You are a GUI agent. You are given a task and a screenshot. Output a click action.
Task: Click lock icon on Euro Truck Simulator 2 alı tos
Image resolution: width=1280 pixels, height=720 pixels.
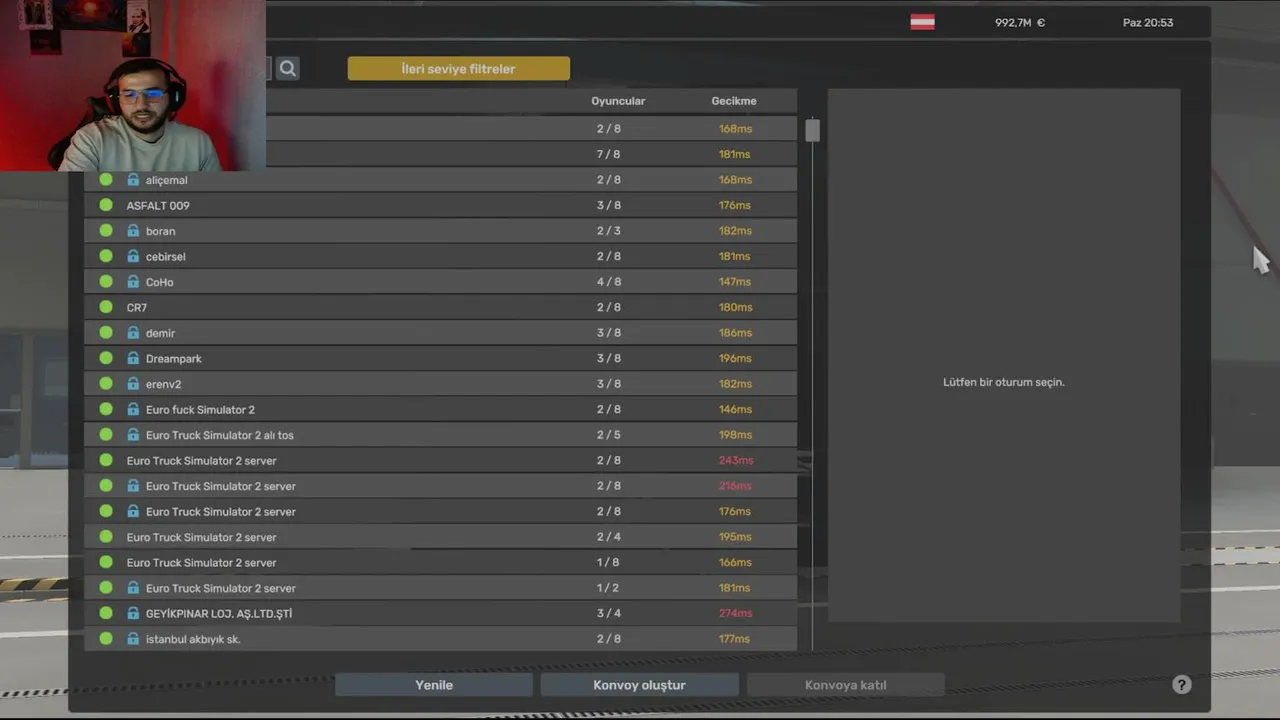pos(133,435)
